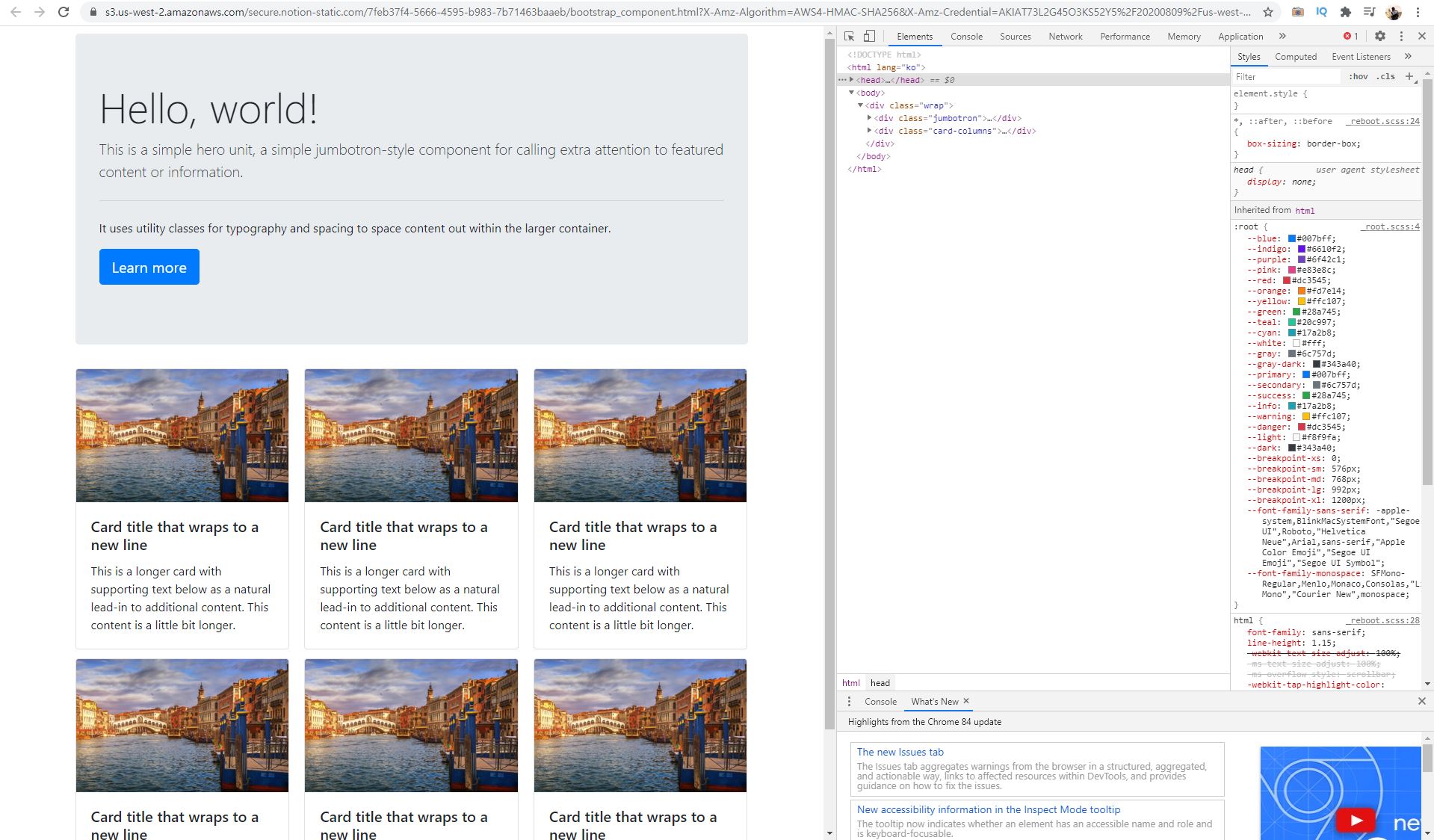This screenshot has width=1434, height=840.
Task: Open the Sources tab
Action: (1015, 36)
